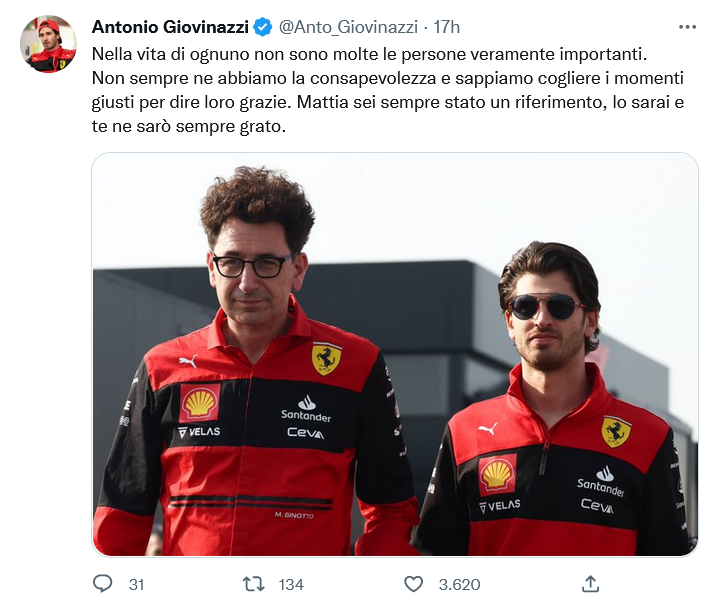Click the retweet arrows icon
This screenshot has height=609, width=718.
(x=253, y=584)
